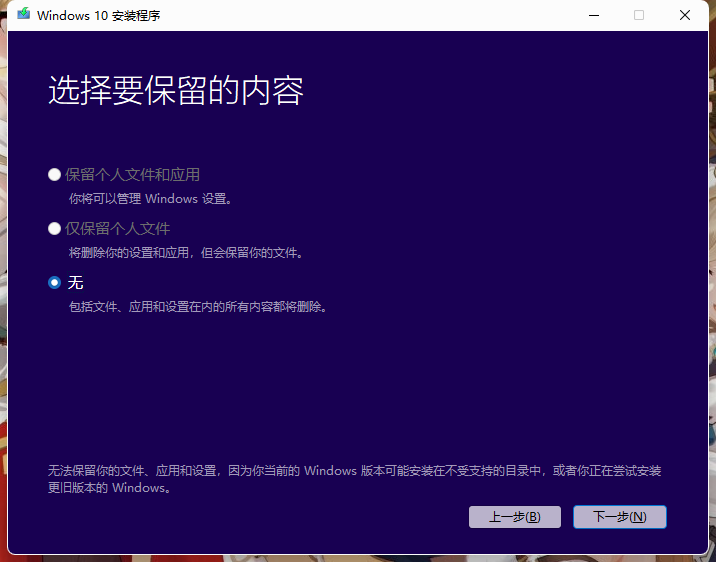Click the Windows 10 安装程序 title text
Screen dimensions: 716x562
98,15
